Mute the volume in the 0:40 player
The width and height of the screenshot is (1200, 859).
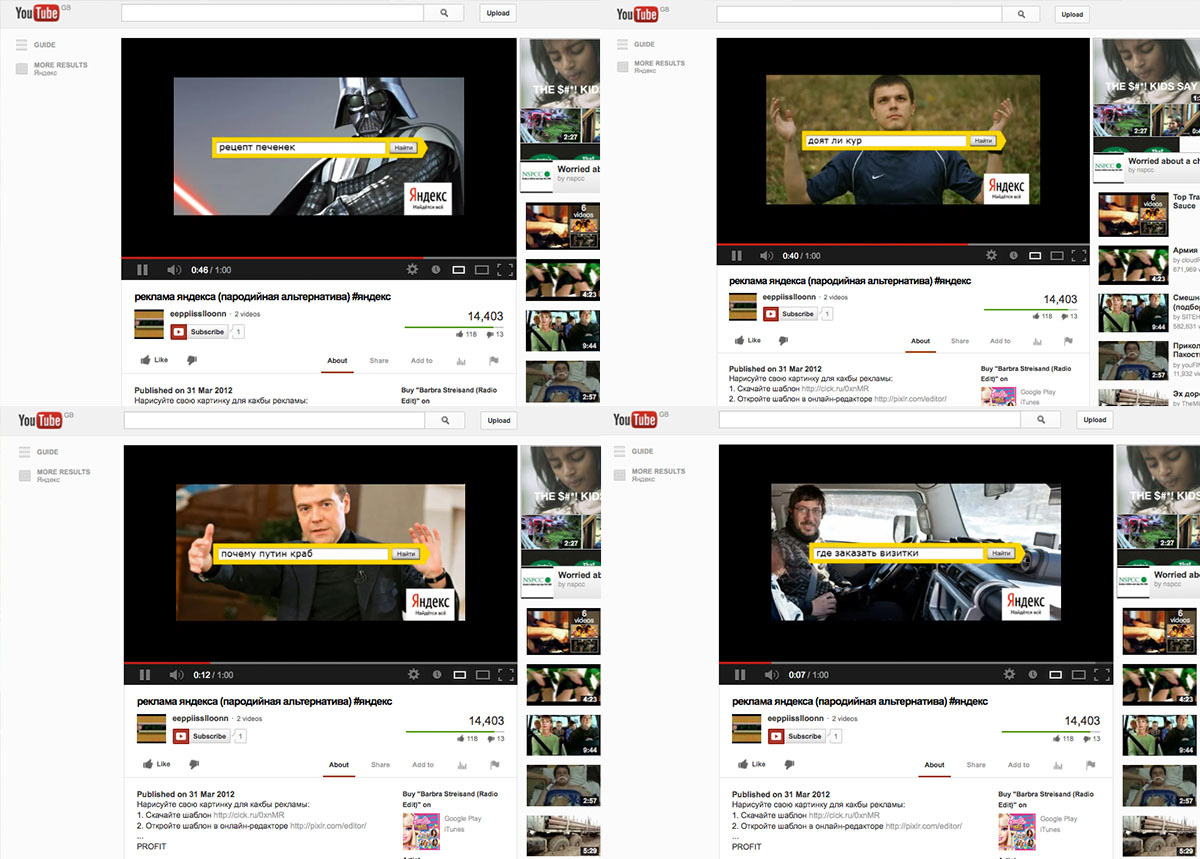(x=766, y=256)
